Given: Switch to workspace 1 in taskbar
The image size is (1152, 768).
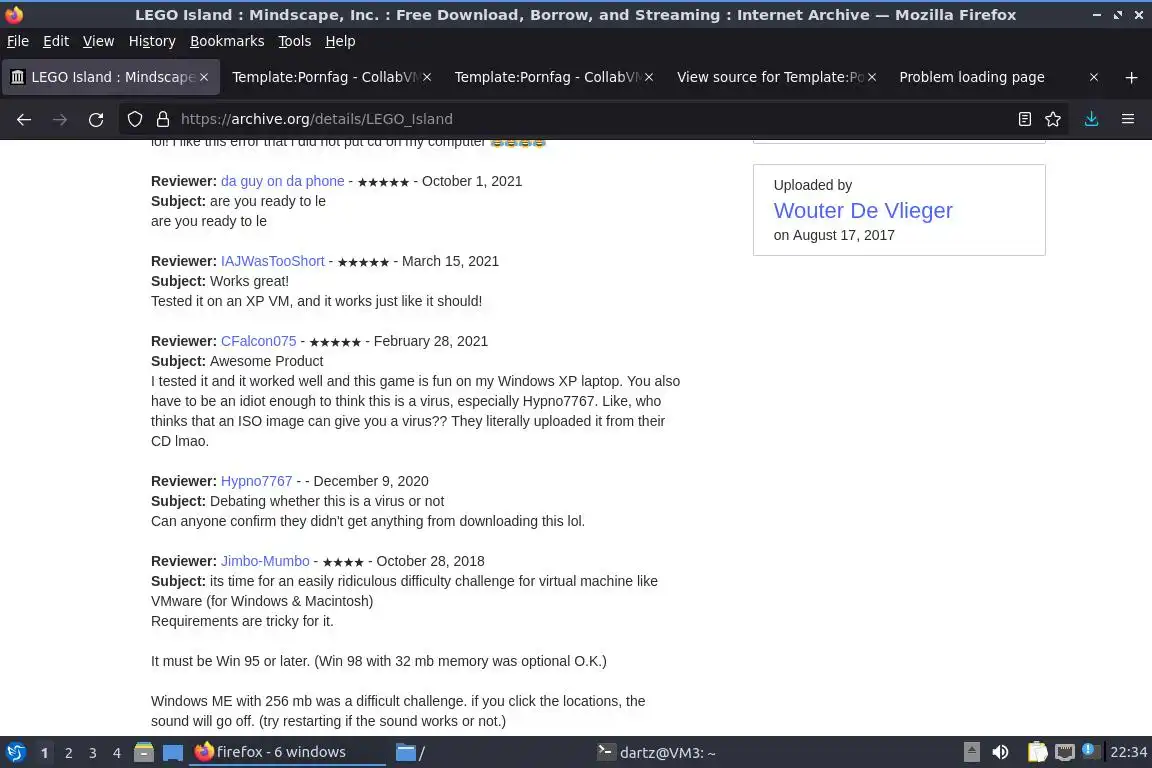Looking at the screenshot, I should pyautogui.click(x=44, y=753).
